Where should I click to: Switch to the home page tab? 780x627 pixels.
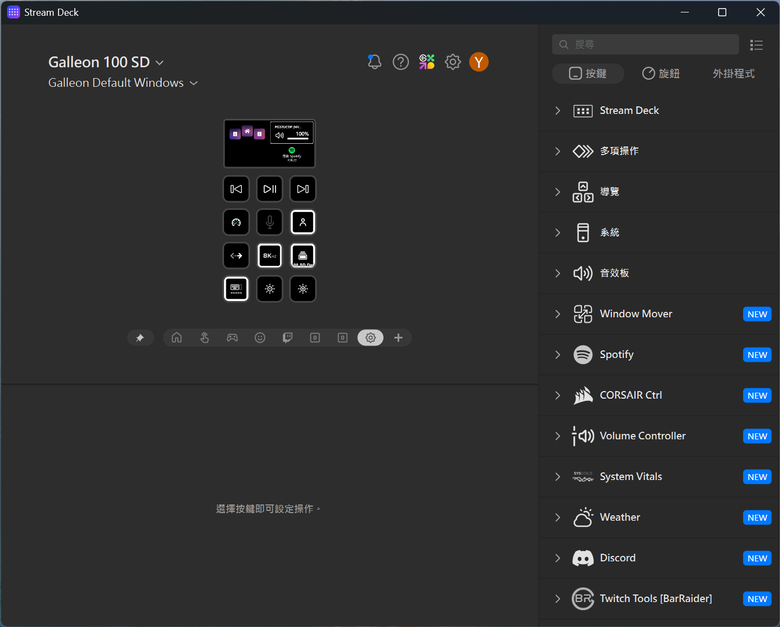[177, 338]
